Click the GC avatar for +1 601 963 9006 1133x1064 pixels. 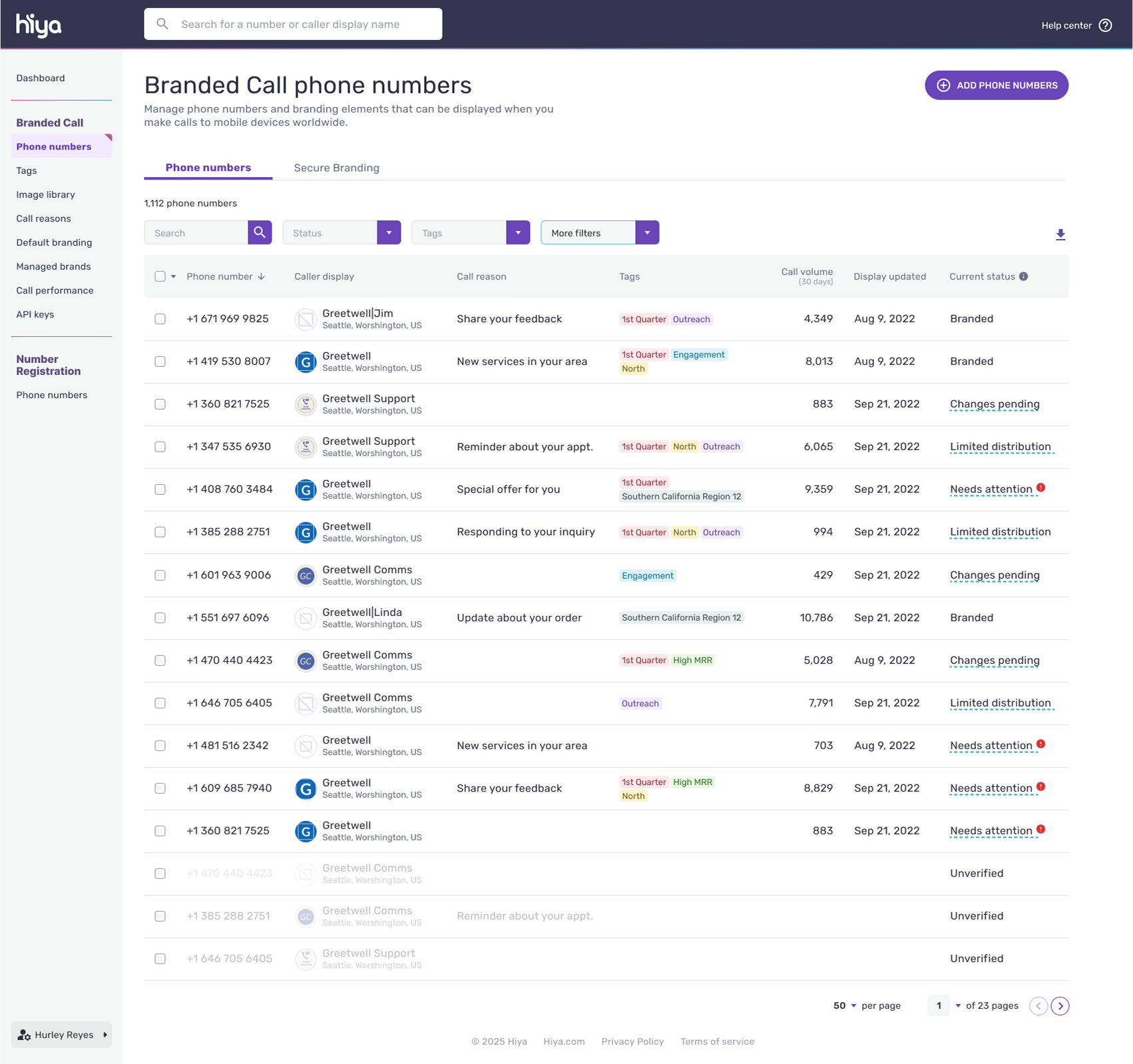[306, 575]
